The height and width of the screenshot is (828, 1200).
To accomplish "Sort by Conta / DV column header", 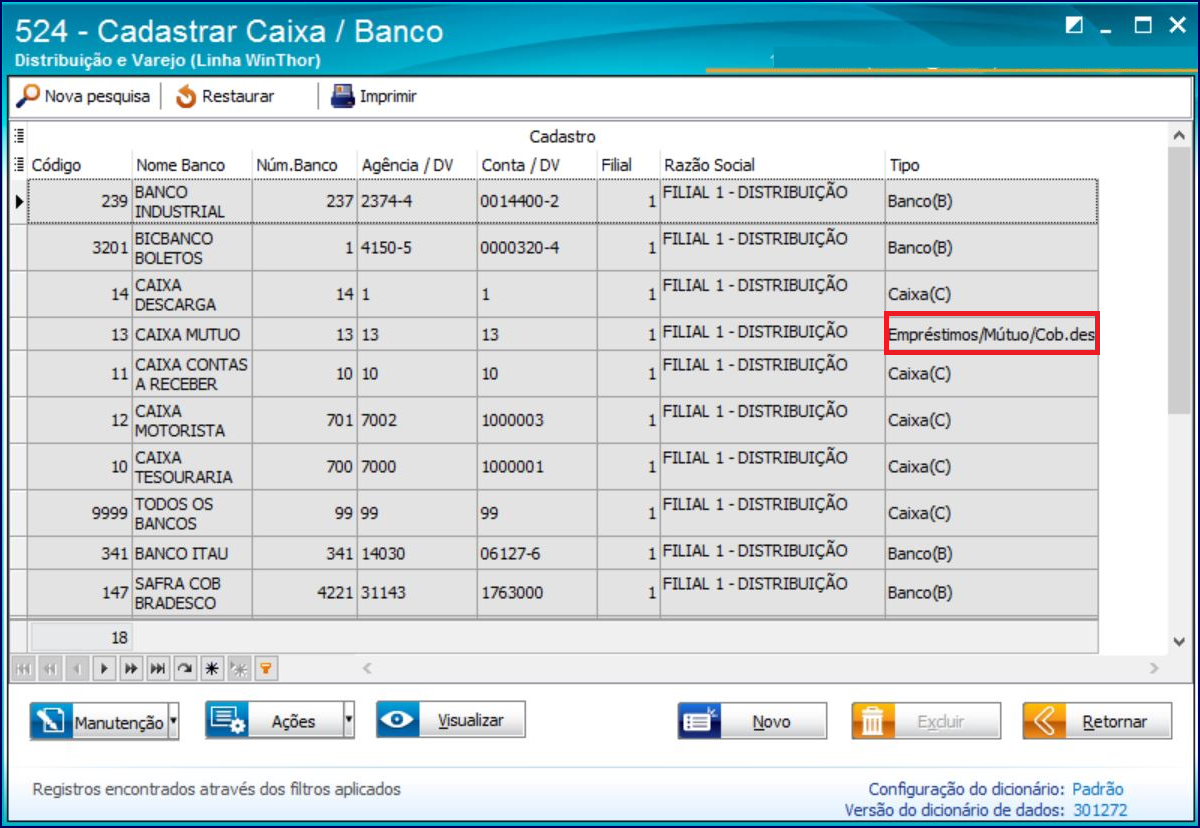I will pos(537,165).
